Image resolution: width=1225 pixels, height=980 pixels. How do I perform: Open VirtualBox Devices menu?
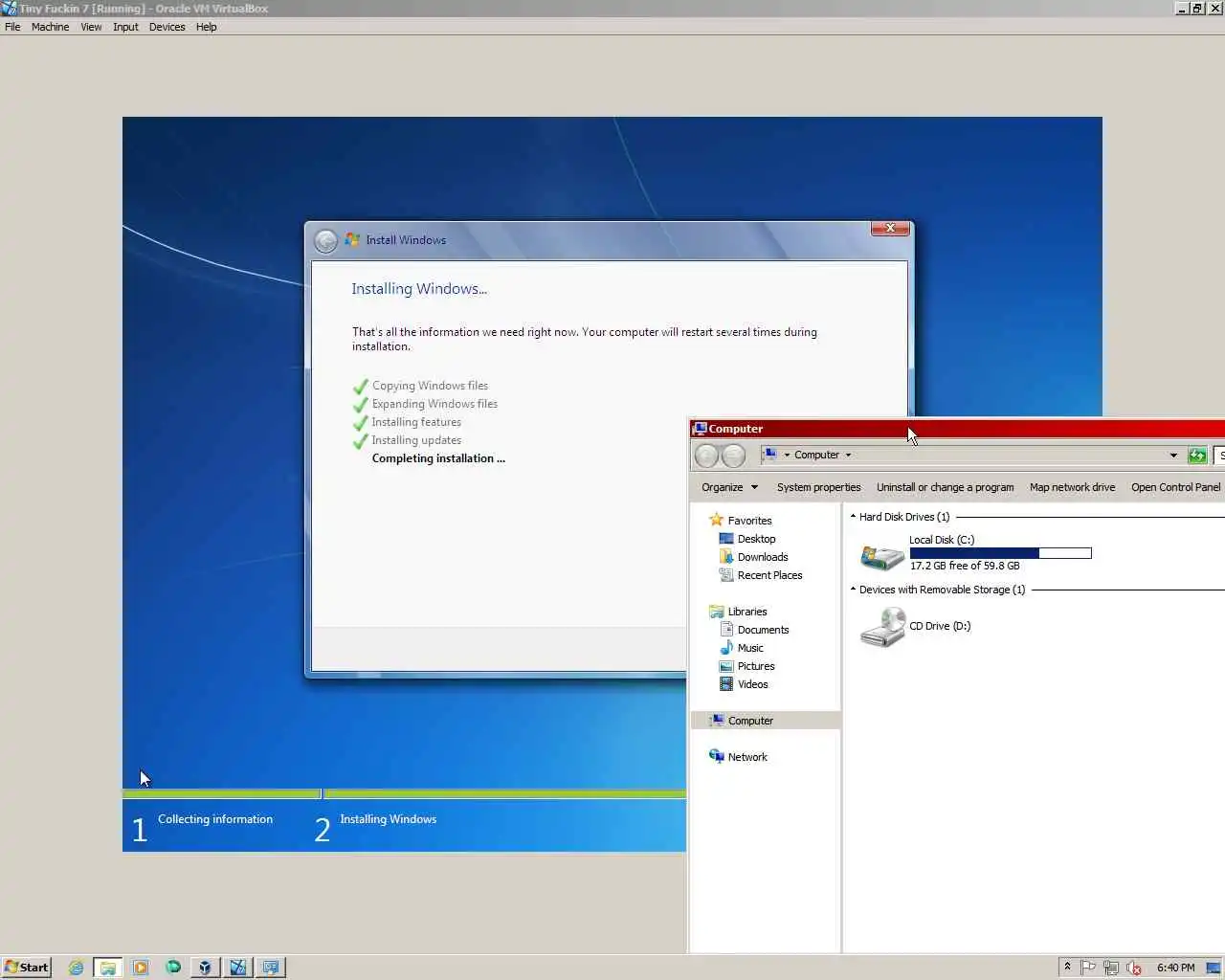167,27
